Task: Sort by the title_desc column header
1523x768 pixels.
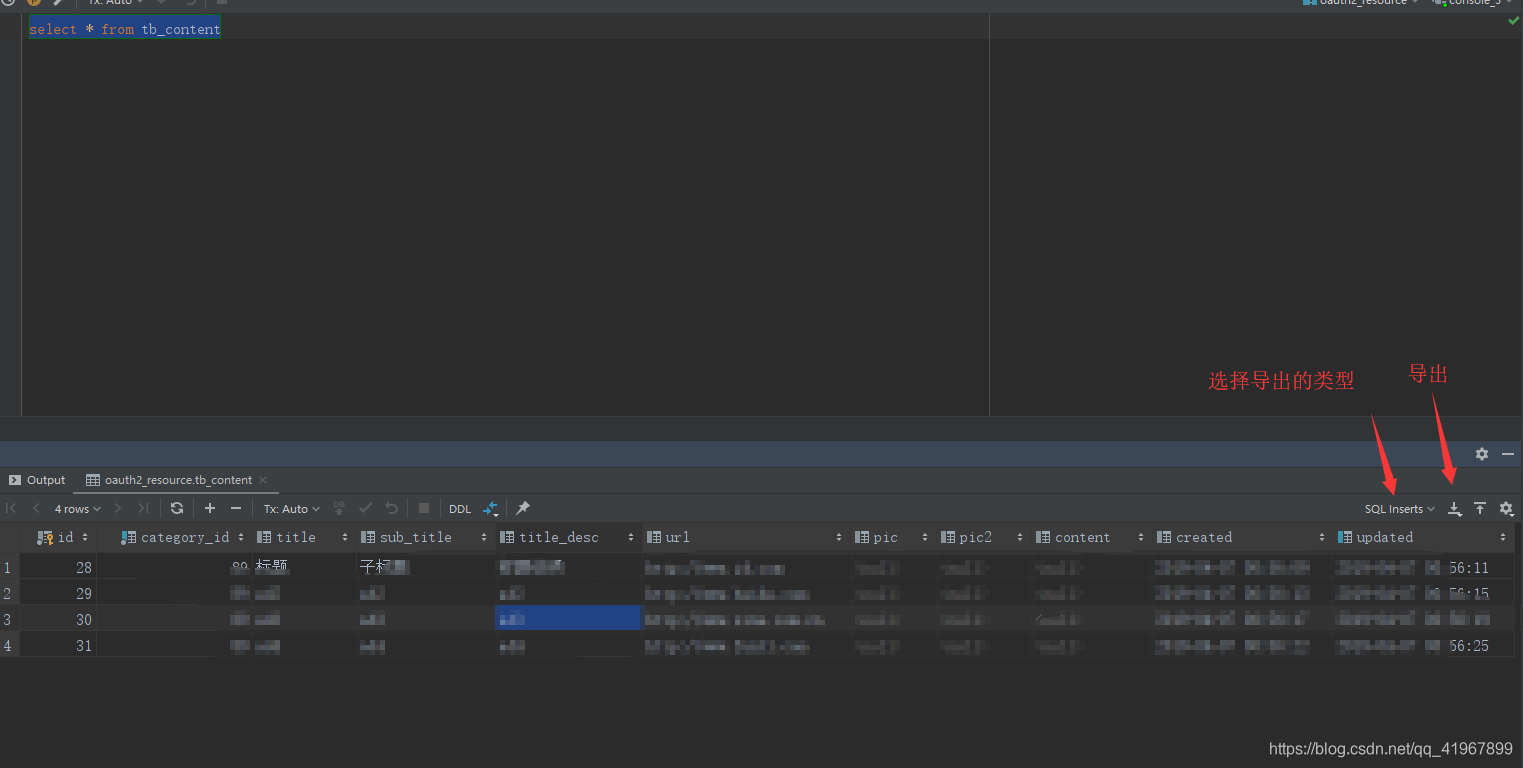Action: 567,537
